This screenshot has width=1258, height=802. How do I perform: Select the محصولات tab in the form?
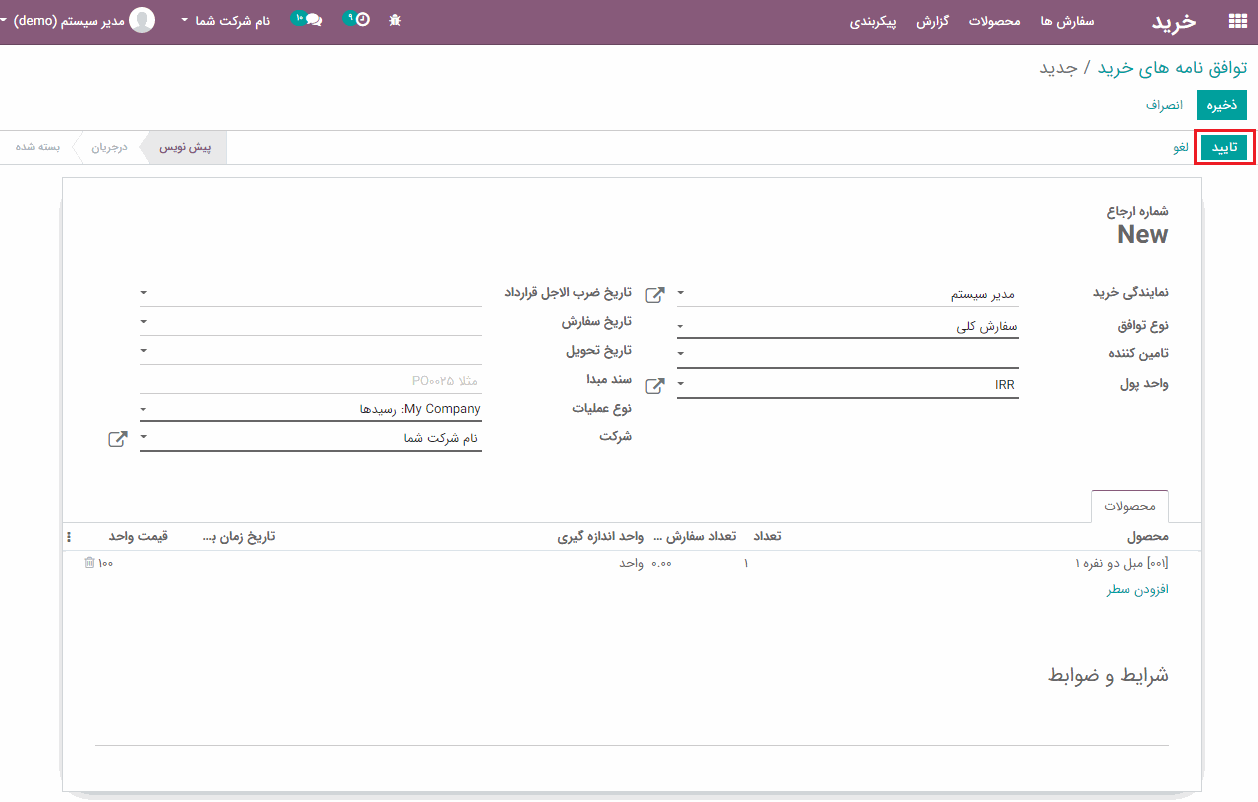1130,507
